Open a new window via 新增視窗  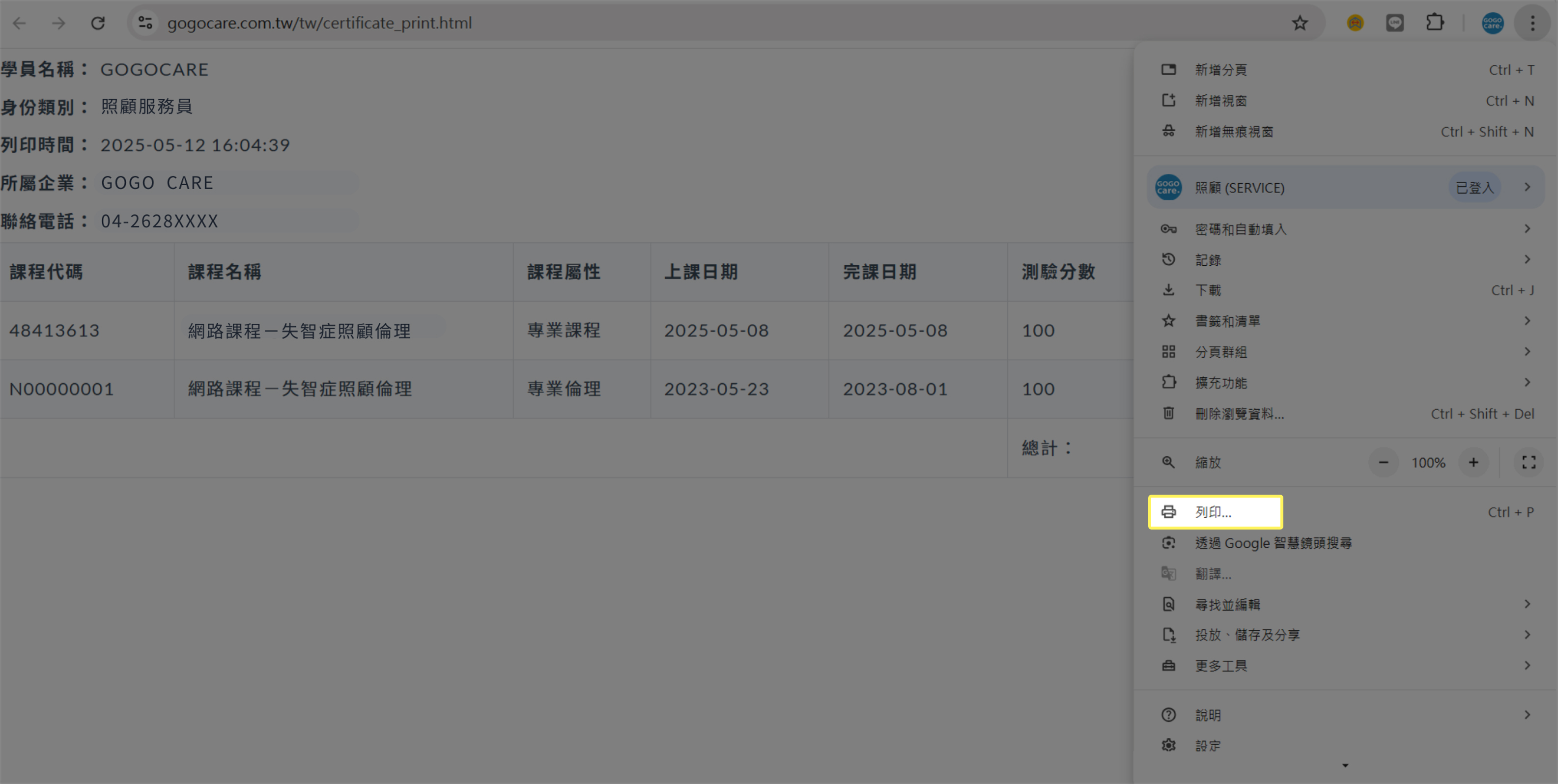click(1346, 100)
